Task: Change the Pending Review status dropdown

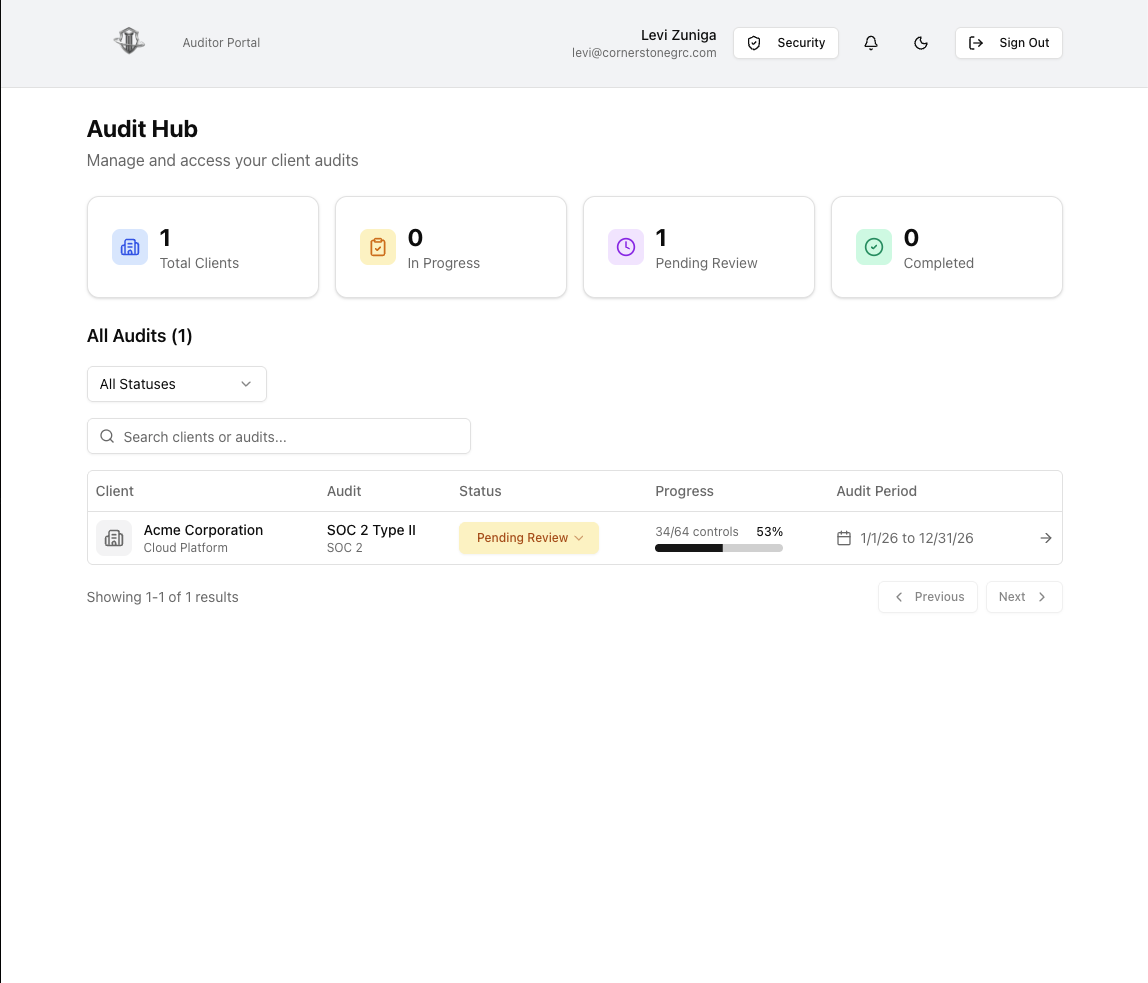Action: (x=529, y=538)
